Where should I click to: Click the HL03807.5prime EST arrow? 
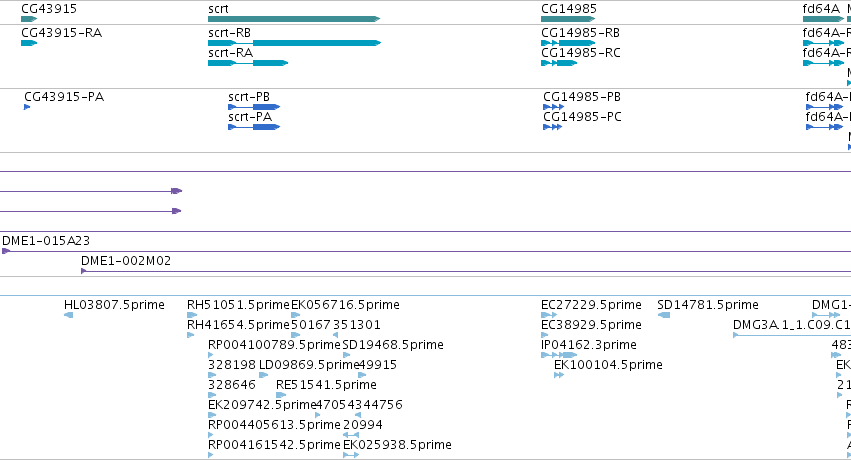pos(68,315)
